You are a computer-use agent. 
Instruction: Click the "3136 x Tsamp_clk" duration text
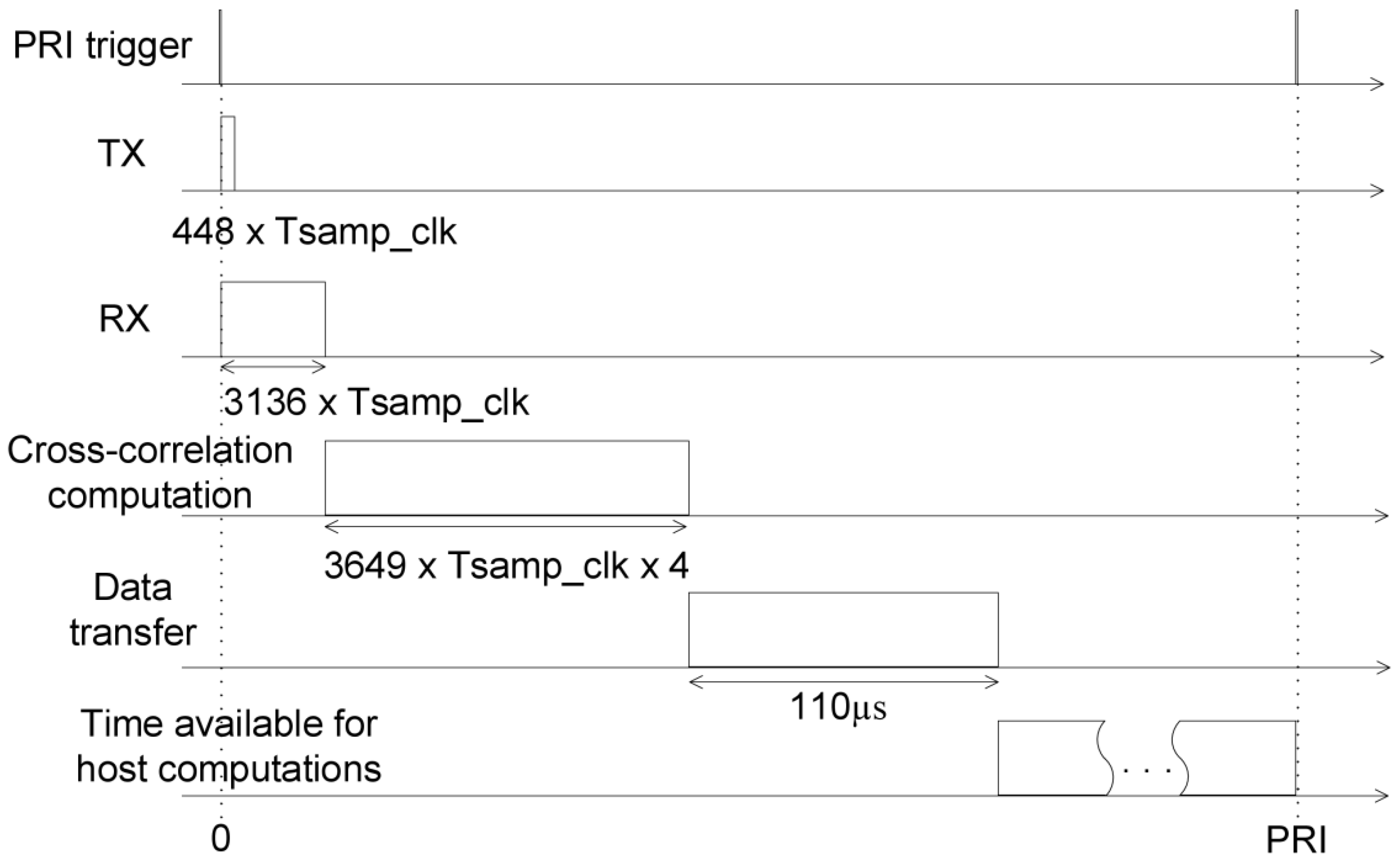(376, 403)
